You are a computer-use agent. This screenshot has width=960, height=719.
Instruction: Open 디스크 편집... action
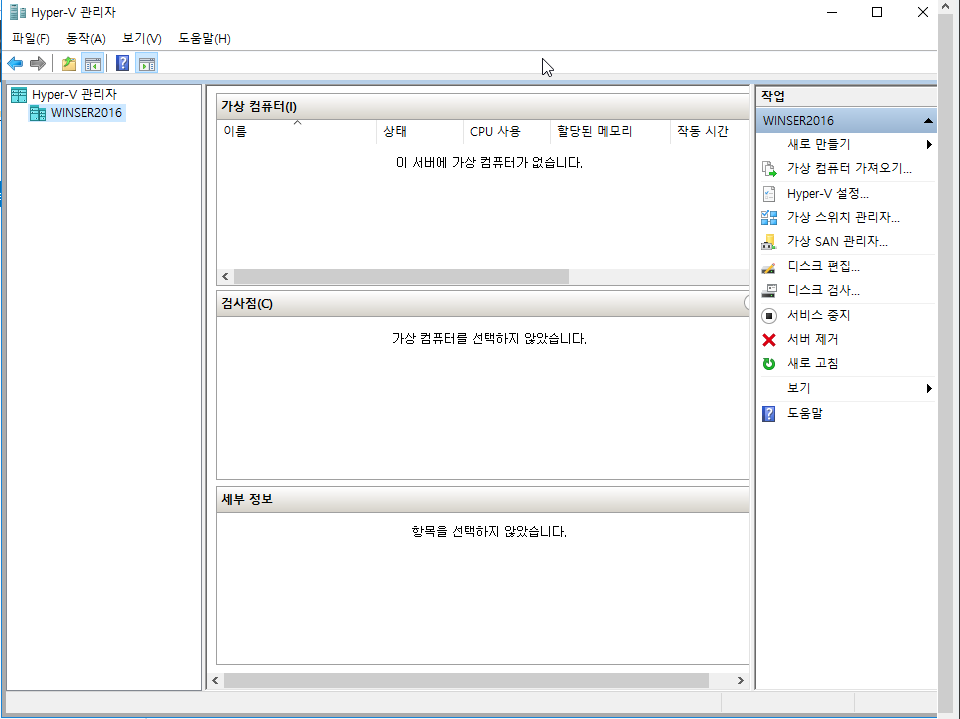tap(823, 266)
